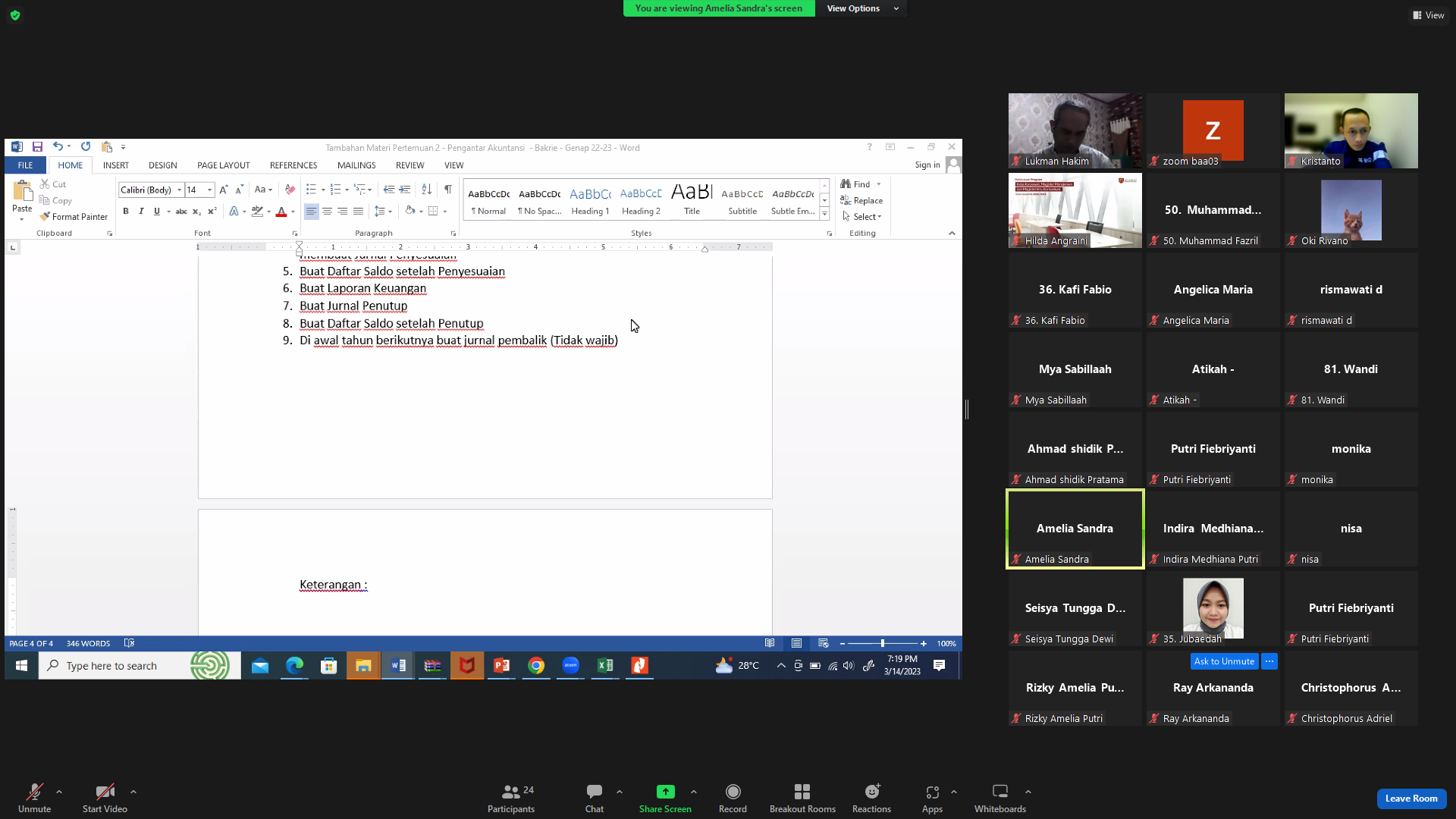Click the Share Screen icon
This screenshot has width=1456, height=819.
tap(665, 792)
